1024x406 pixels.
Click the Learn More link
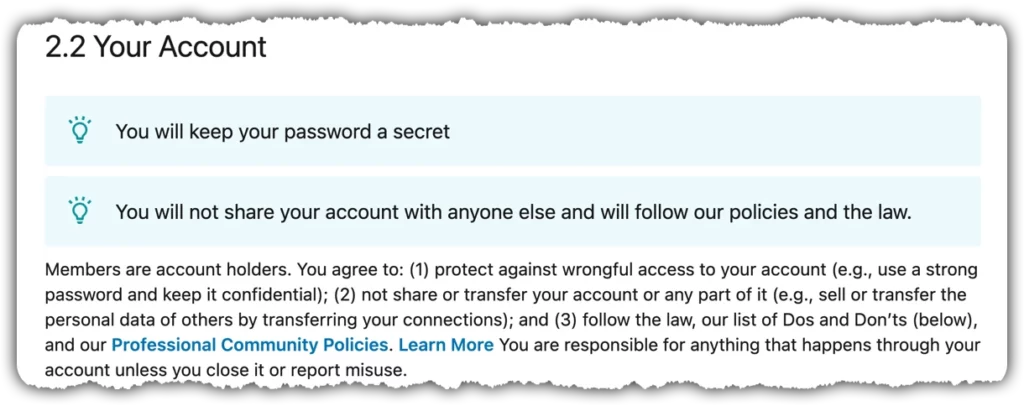[x=446, y=345]
